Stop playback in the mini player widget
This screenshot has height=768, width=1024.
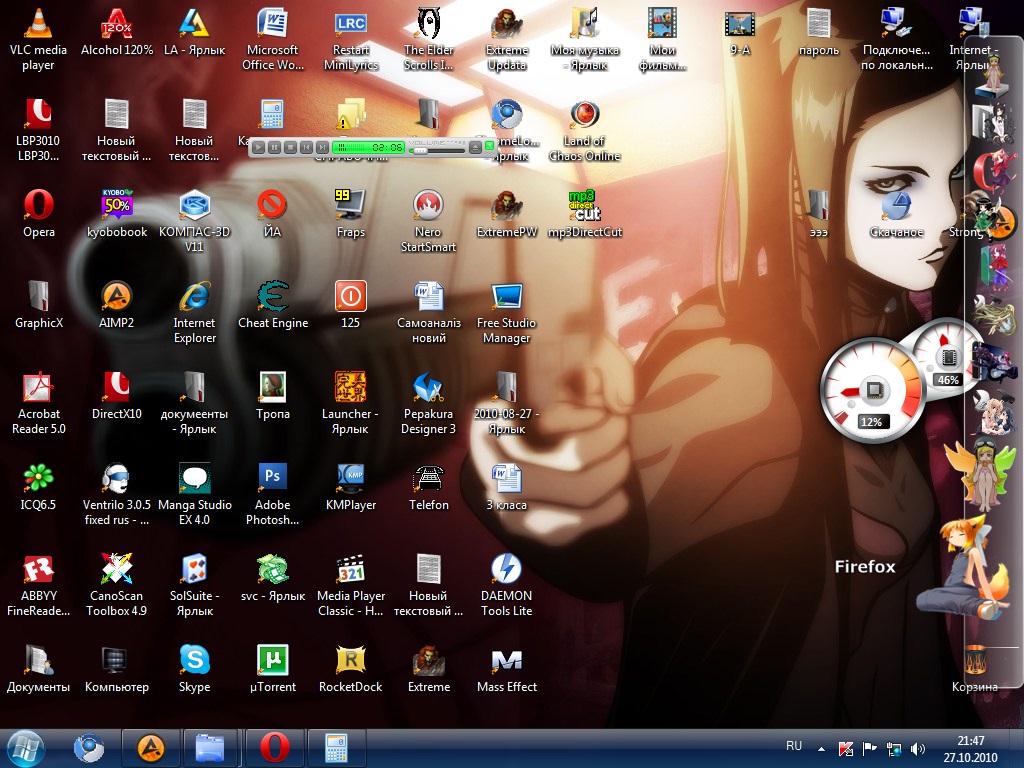tap(290, 147)
